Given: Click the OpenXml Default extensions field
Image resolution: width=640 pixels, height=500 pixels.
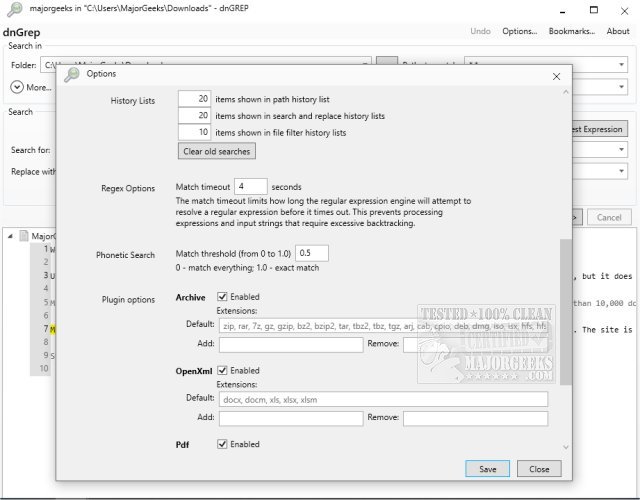Looking at the screenshot, I should 383,399.
